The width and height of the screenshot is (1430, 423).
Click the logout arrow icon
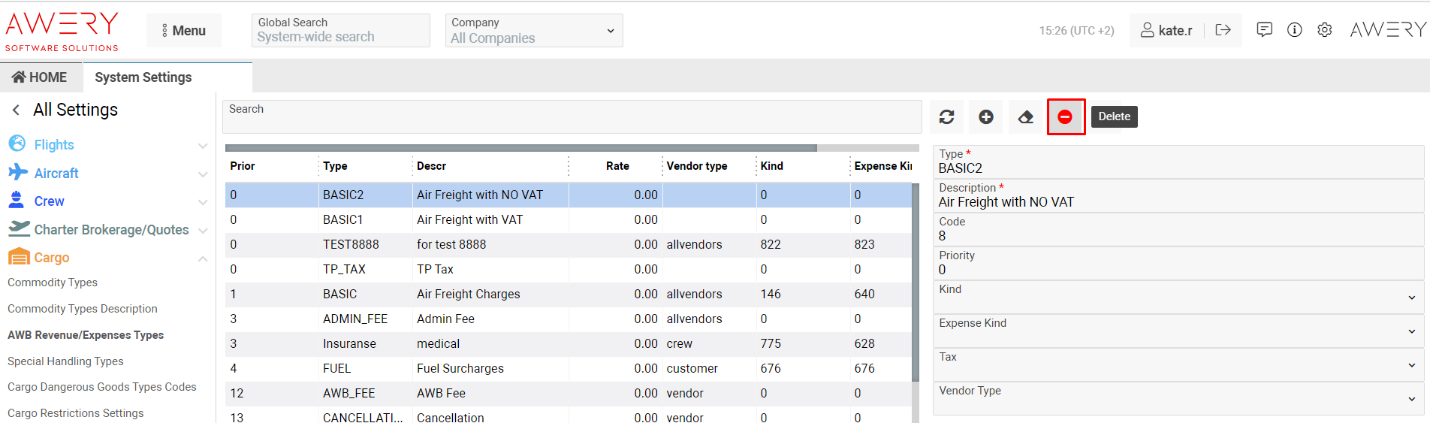tap(1223, 30)
